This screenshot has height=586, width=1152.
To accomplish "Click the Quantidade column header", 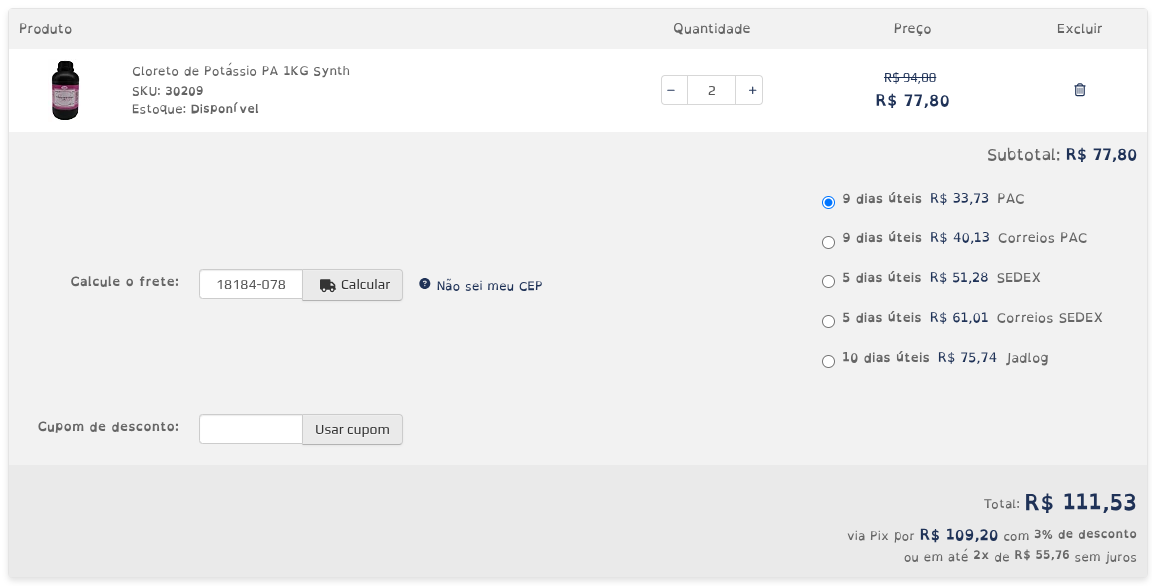I will (x=711, y=29).
